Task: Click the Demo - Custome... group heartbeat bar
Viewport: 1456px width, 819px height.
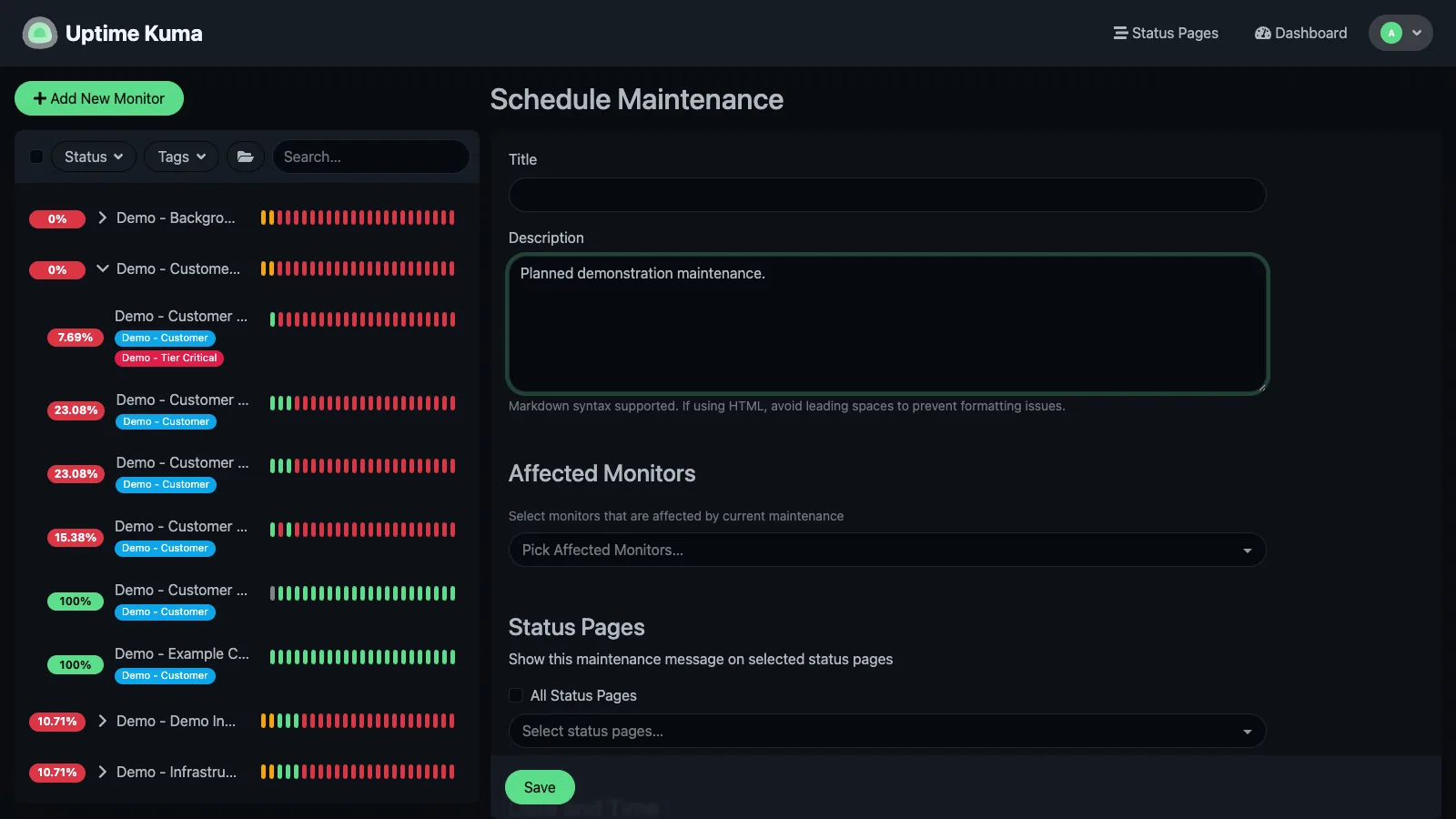Action: click(358, 268)
